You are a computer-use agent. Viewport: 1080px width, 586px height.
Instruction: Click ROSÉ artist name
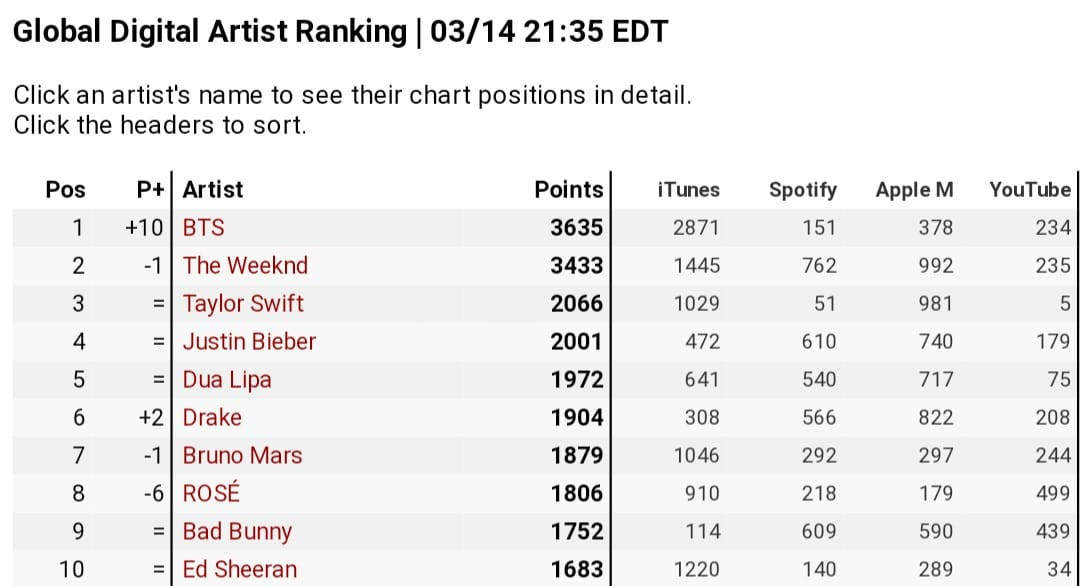[211, 494]
